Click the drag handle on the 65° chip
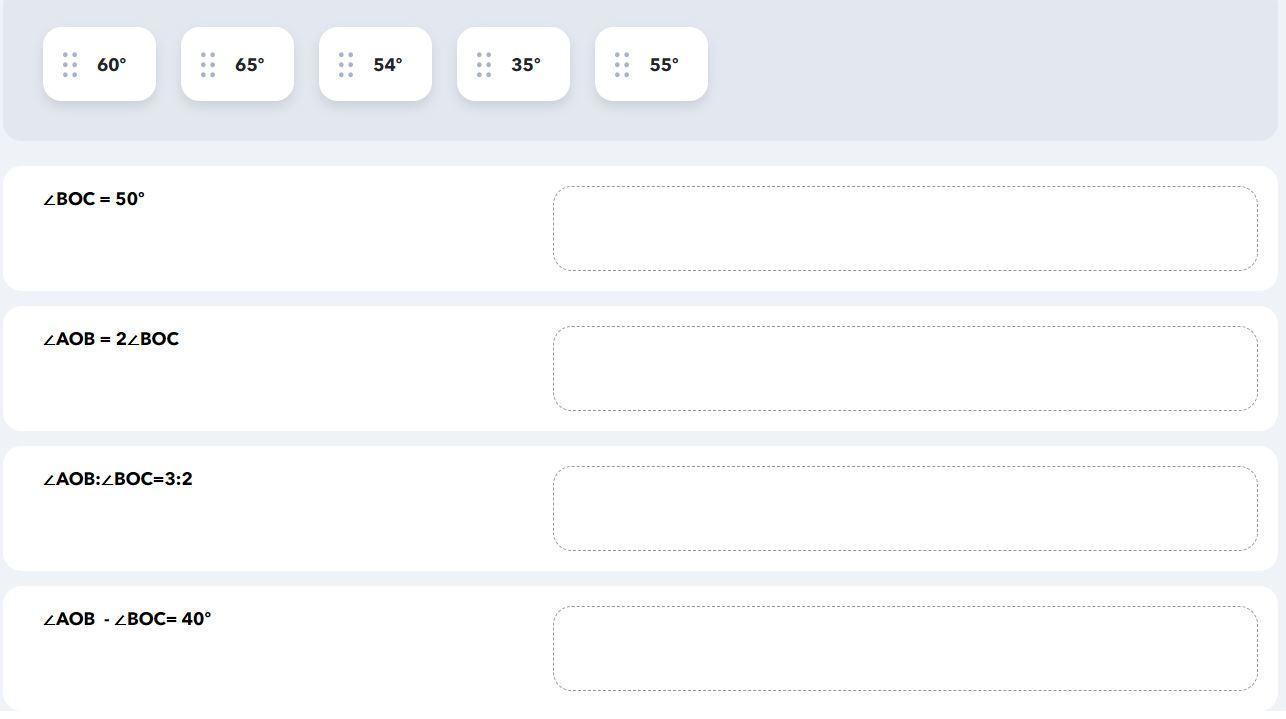The image size is (1286, 719). pos(208,65)
